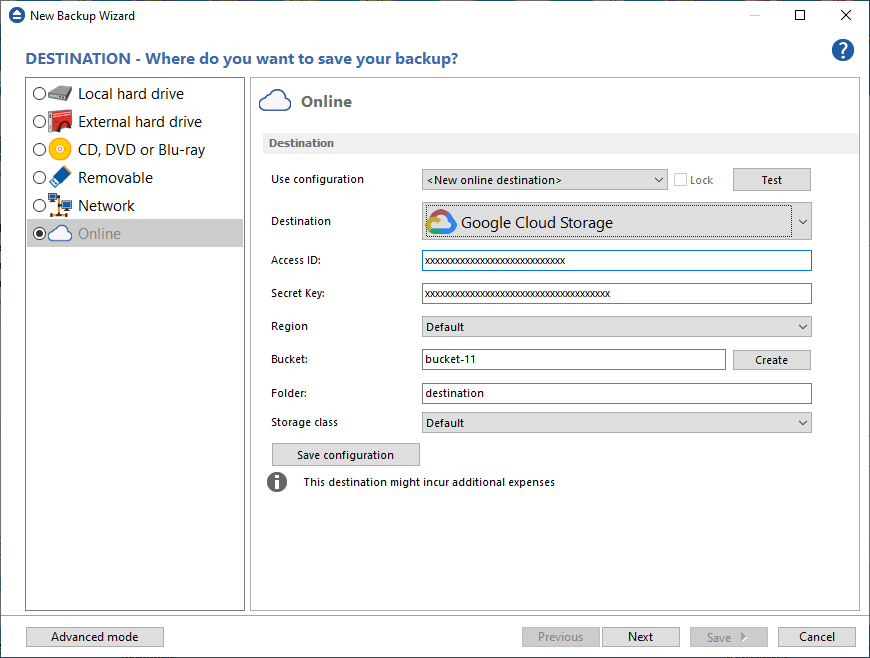
Task: Click the Google Cloud Storage logo icon
Action: tap(442, 222)
